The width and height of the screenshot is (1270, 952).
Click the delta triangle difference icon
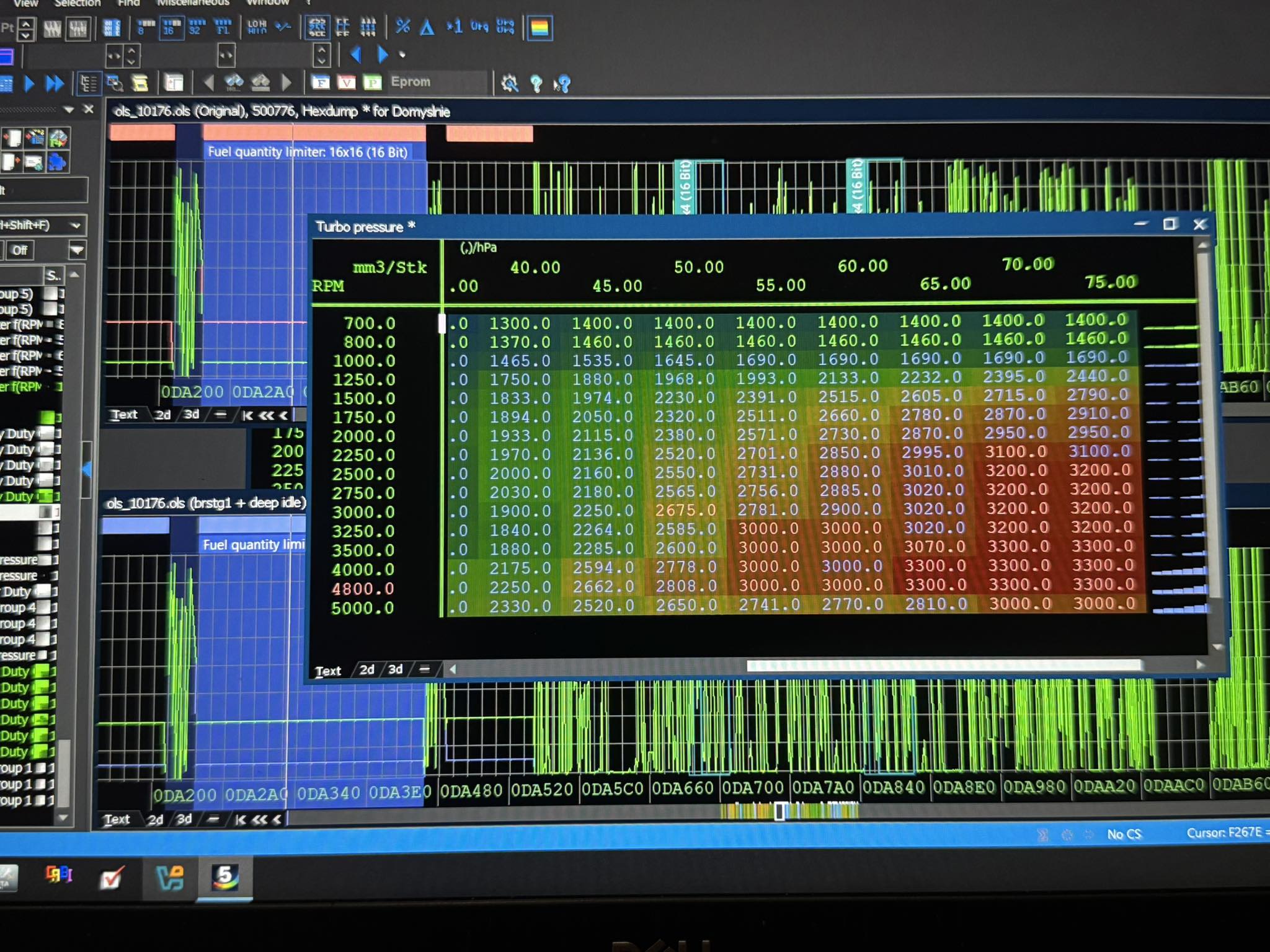[x=427, y=27]
